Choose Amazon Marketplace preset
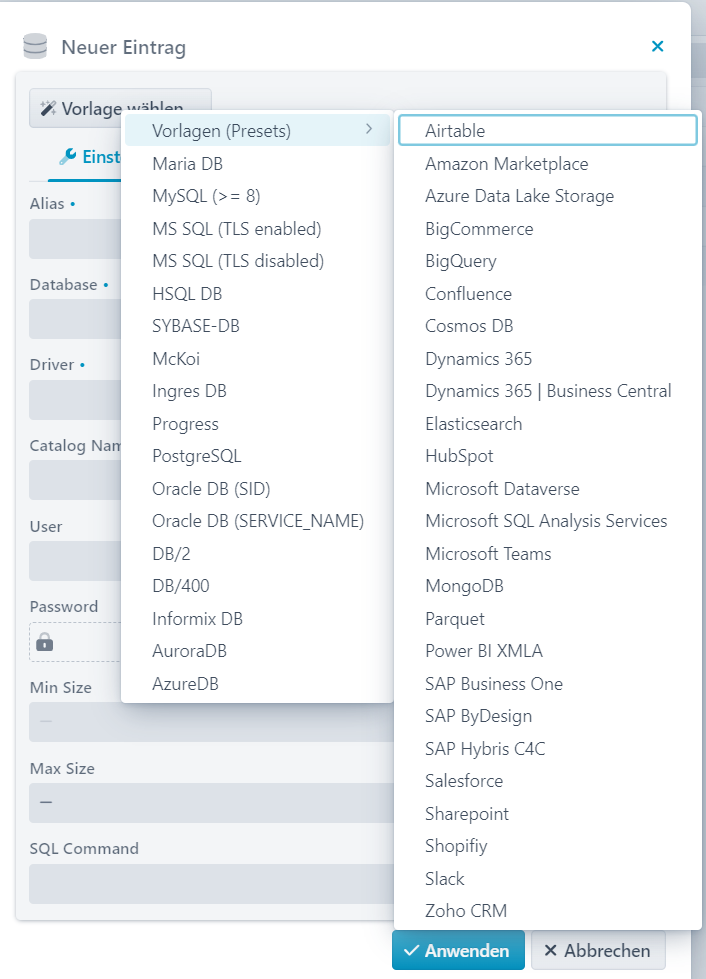 pos(547,164)
